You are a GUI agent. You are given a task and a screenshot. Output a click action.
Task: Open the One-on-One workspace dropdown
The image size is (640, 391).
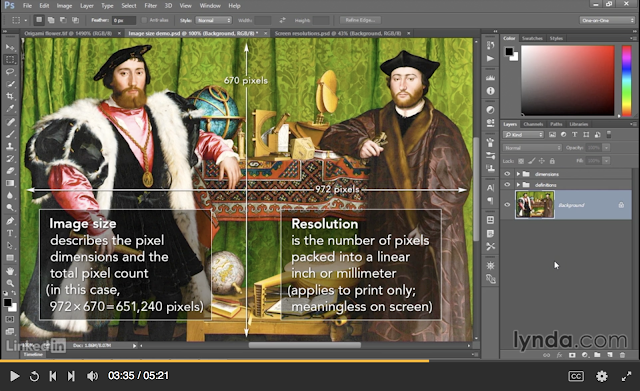click(x=607, y=20)
